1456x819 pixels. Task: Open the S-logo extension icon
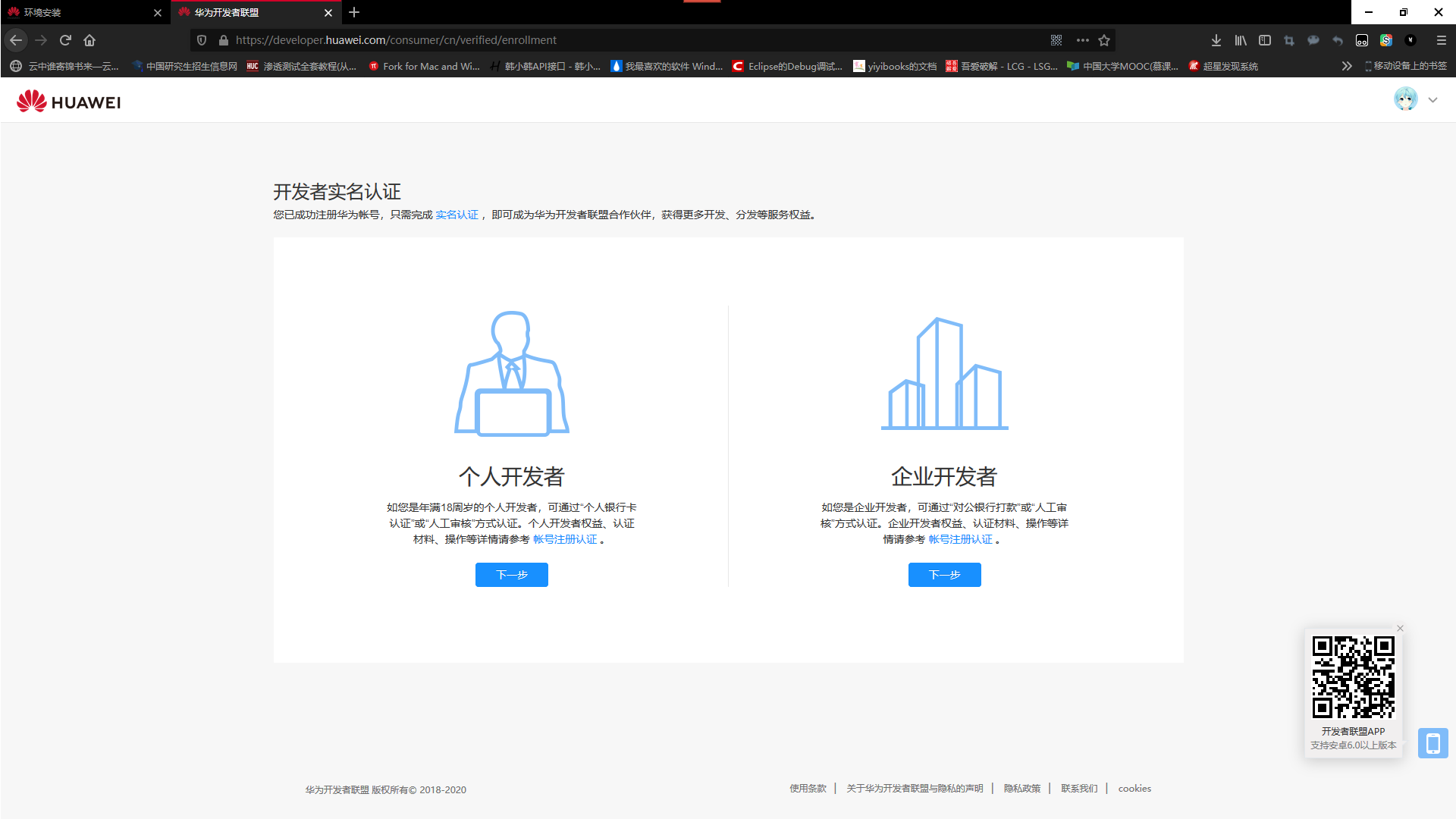[x=1386, y=40]
